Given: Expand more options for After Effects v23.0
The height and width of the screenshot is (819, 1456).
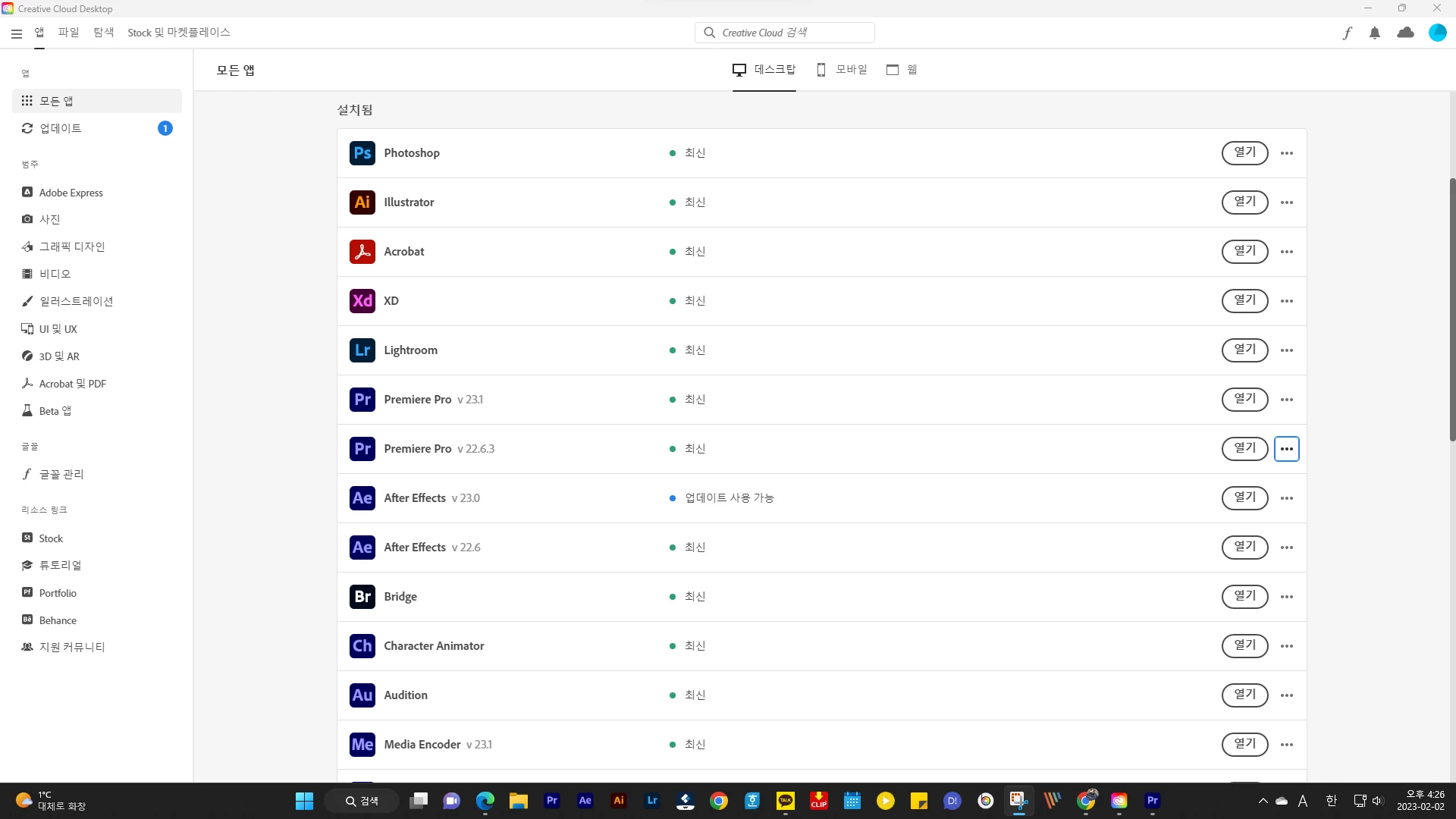Looking at the screenshot, I should (1287, 498).
